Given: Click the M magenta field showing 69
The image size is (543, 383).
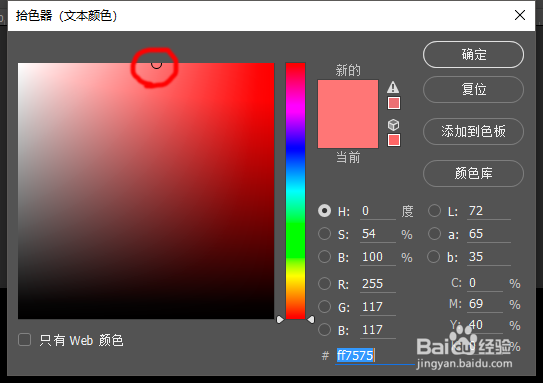Looking at the screenshot, I should 485,304.
